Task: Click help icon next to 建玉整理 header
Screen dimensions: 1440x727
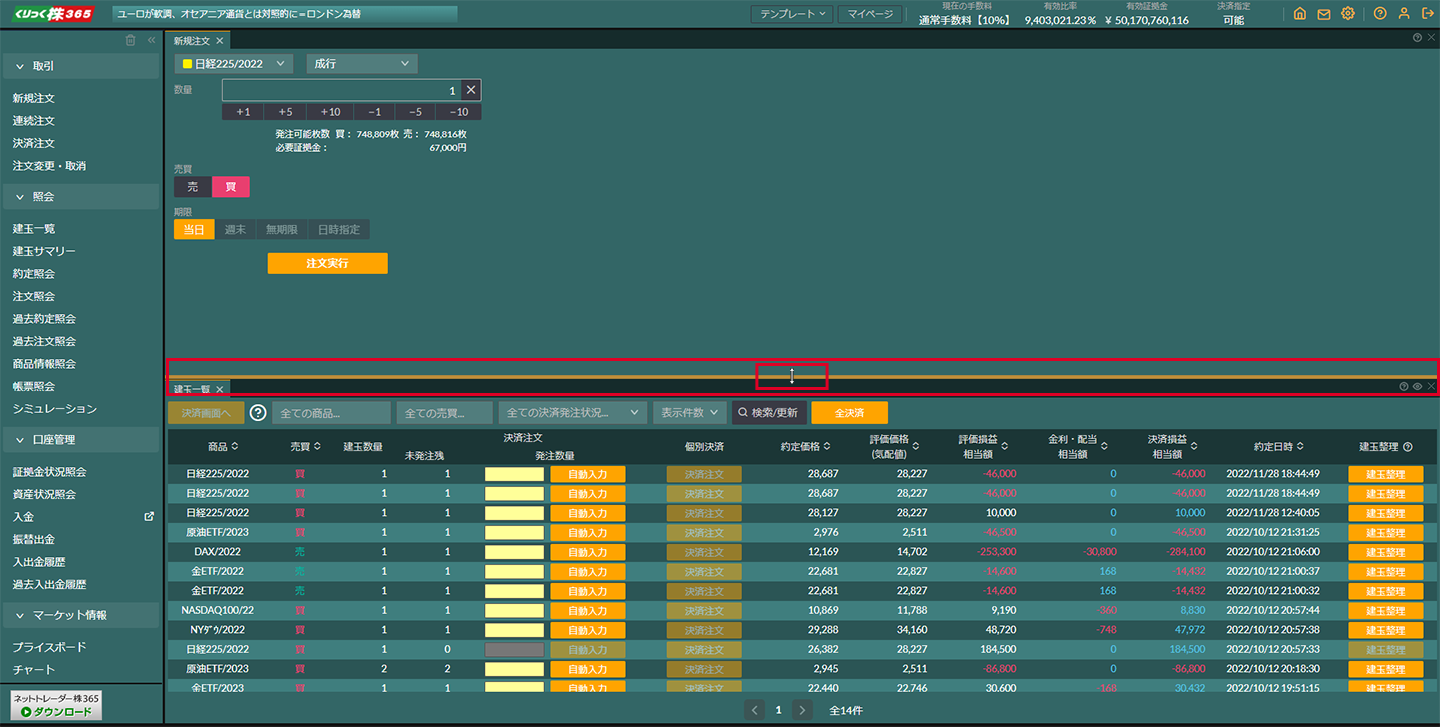Action: (x=1408, y=447)
